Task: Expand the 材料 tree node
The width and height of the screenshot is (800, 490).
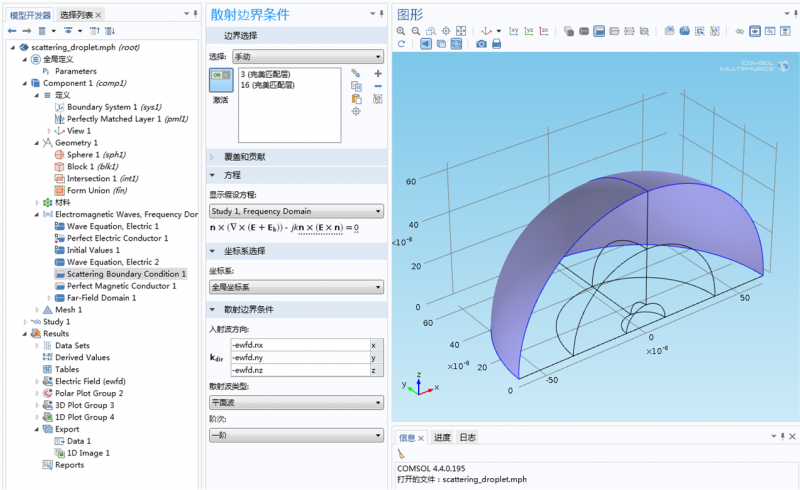Action: [37, 203]
